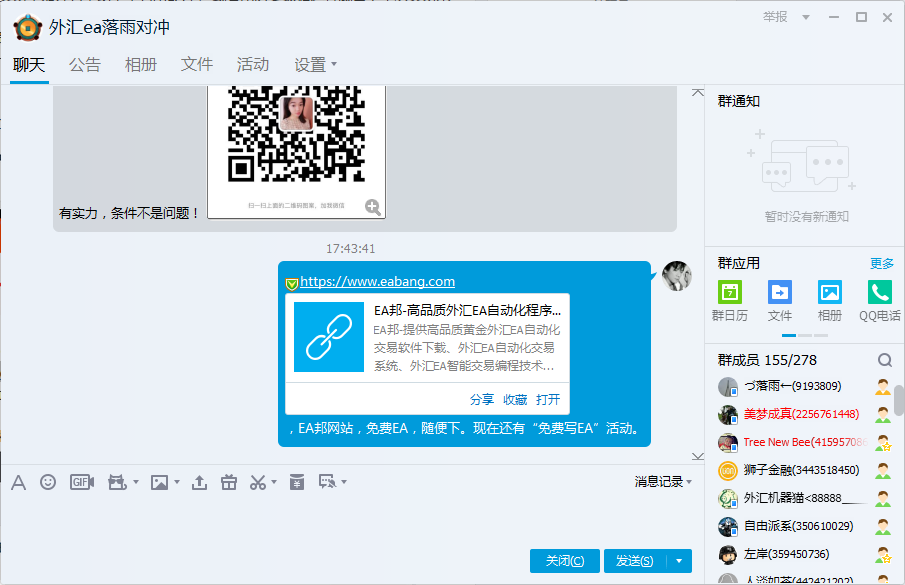Screen dimensions: 905x585
Task: Click the EA邦 link card title
Action: (467, 310)
